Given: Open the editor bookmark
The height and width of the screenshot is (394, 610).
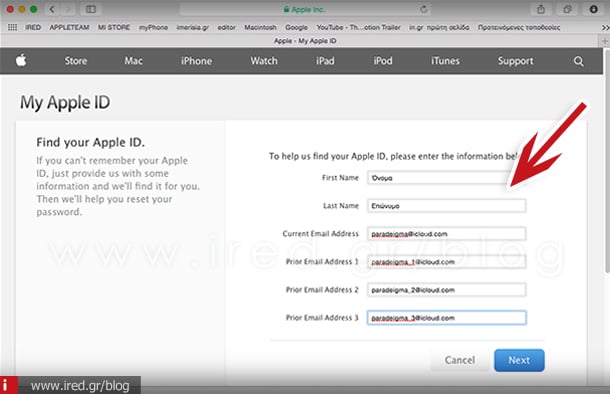Looking at the screenshot, I should click(x=226, y=27).
